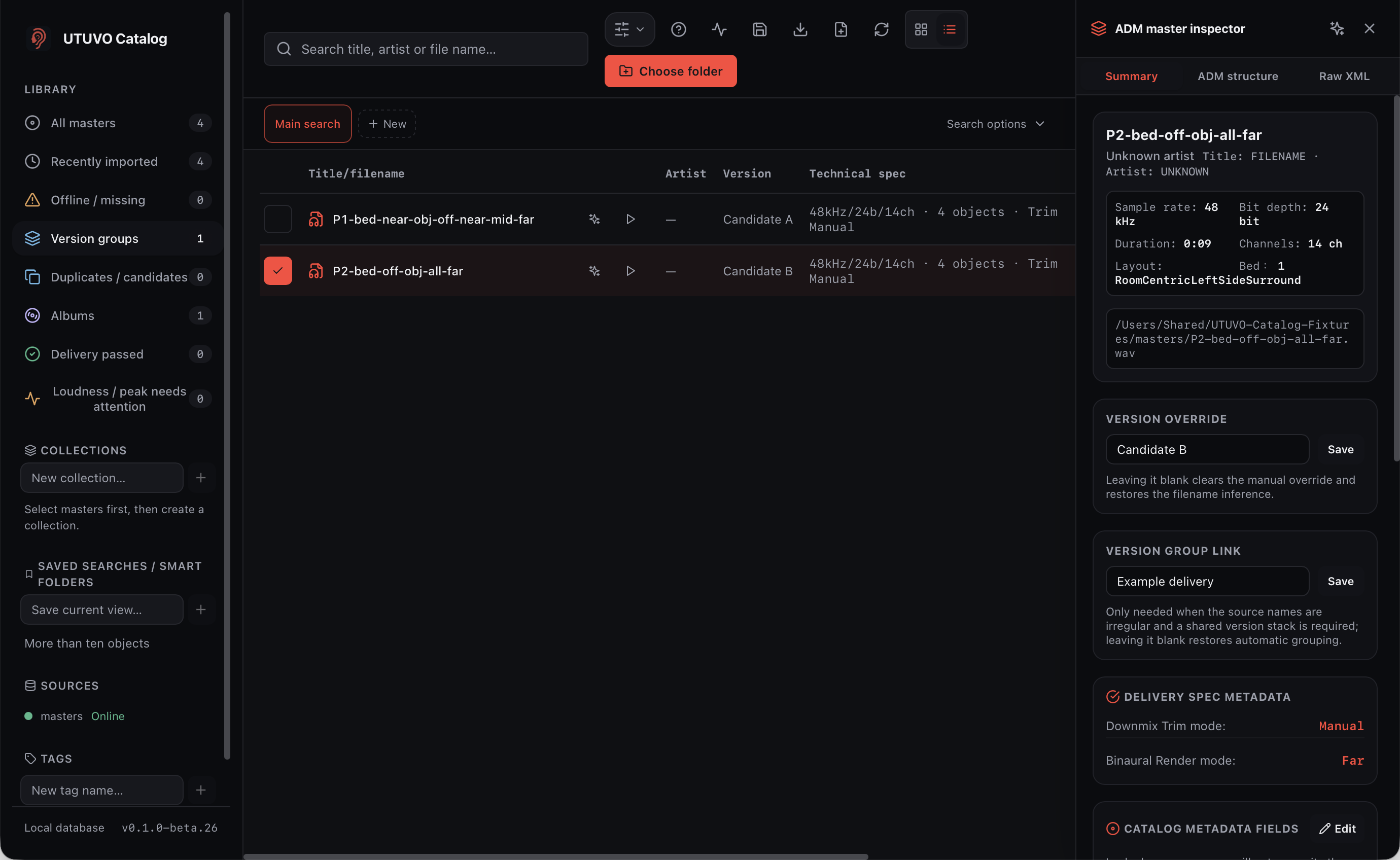Click the save current view plus button
The height and width of the screenshot is (860, 1400).
[x=201, y=610]
